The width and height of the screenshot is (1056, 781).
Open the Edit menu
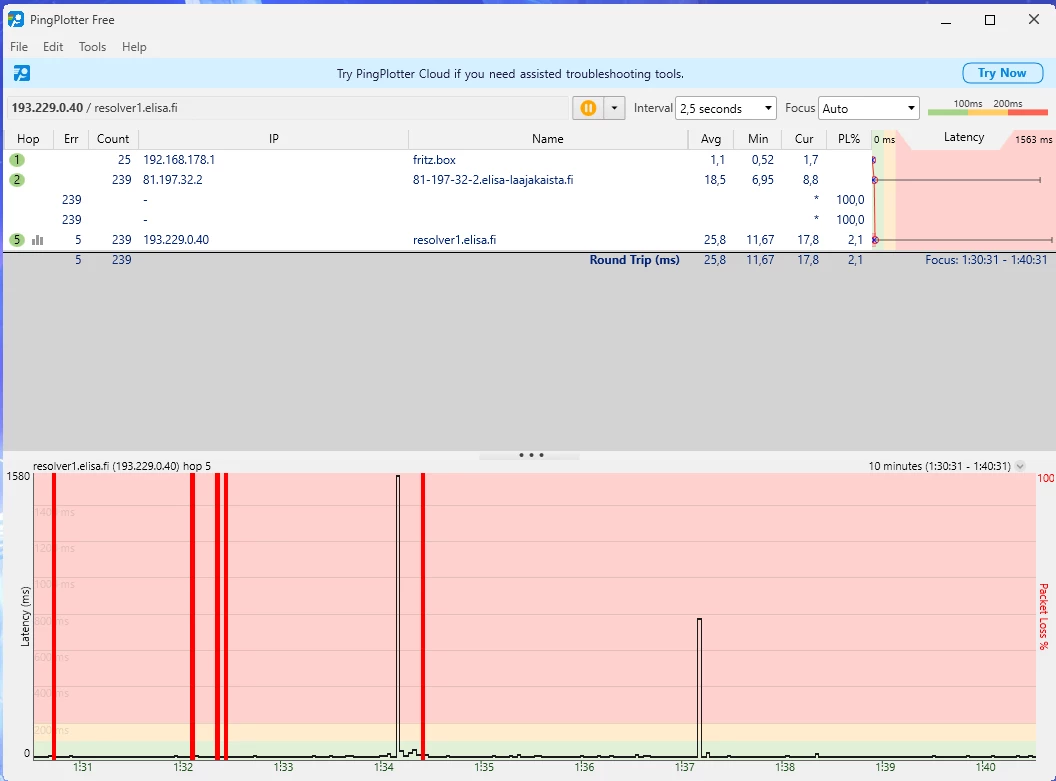pyautogui.click(x=53, y=46)
